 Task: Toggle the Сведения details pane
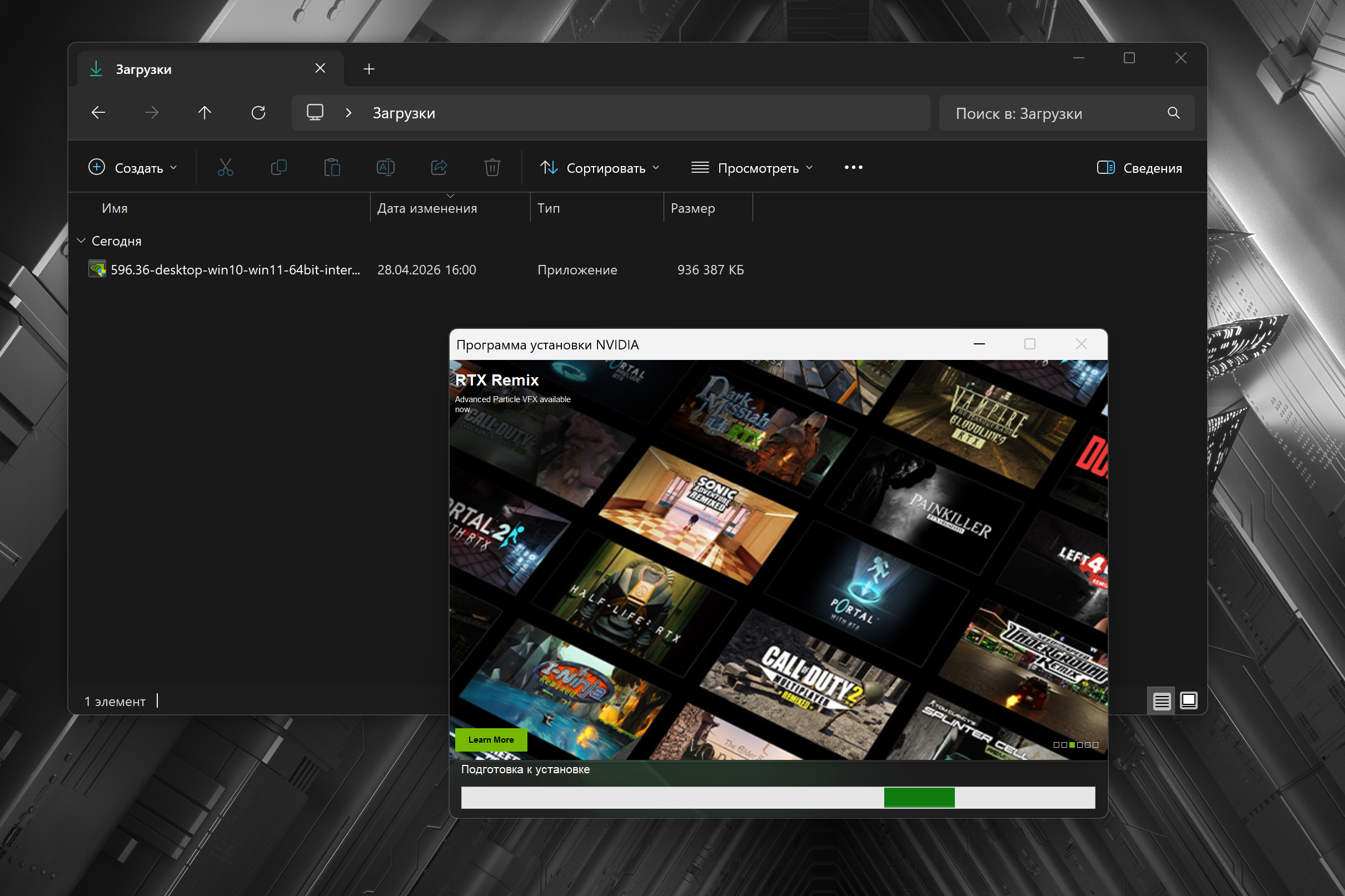coord(1139,167)
